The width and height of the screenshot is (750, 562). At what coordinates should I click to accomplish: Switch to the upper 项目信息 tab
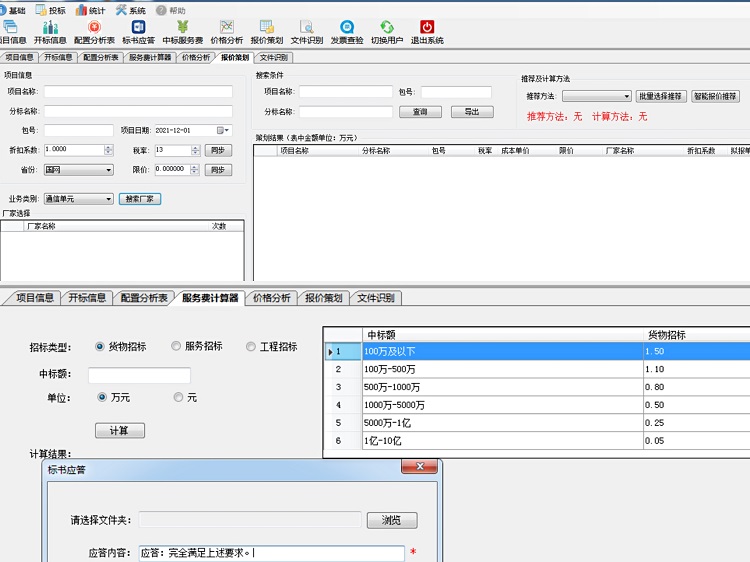(x=19, y=57)
